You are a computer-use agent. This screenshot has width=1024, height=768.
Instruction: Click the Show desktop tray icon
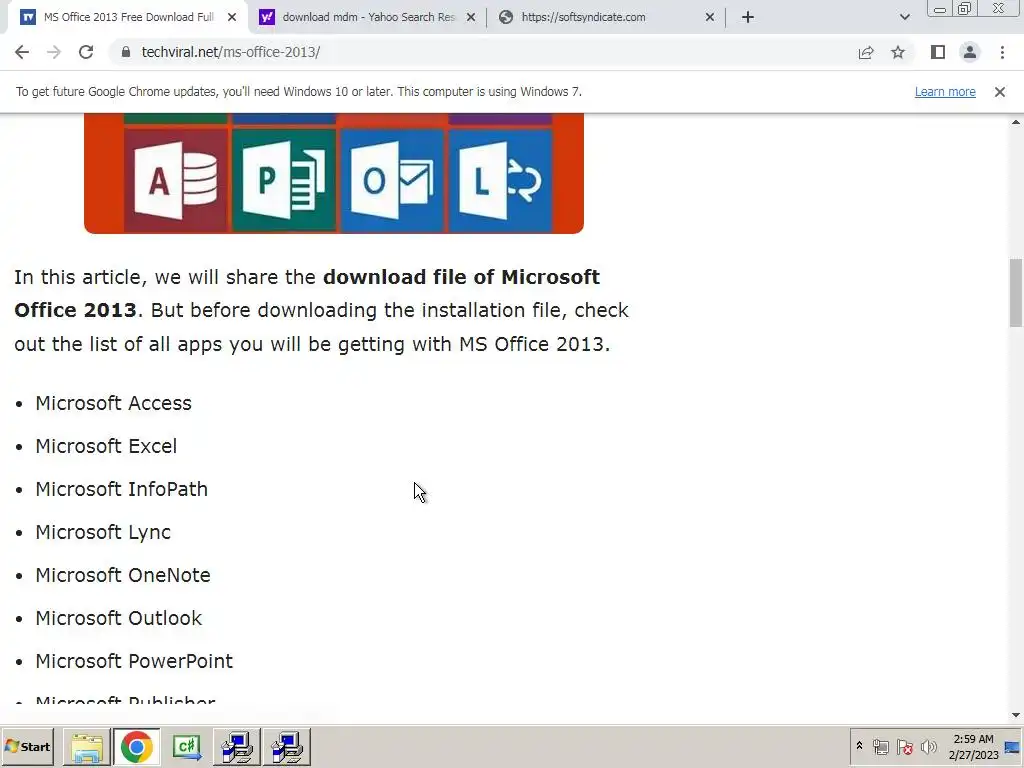1013,747
